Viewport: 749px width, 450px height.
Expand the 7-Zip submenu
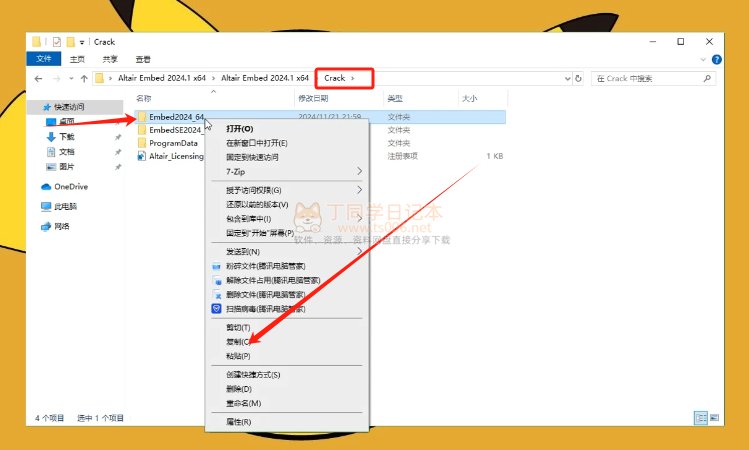pos(287,171)
